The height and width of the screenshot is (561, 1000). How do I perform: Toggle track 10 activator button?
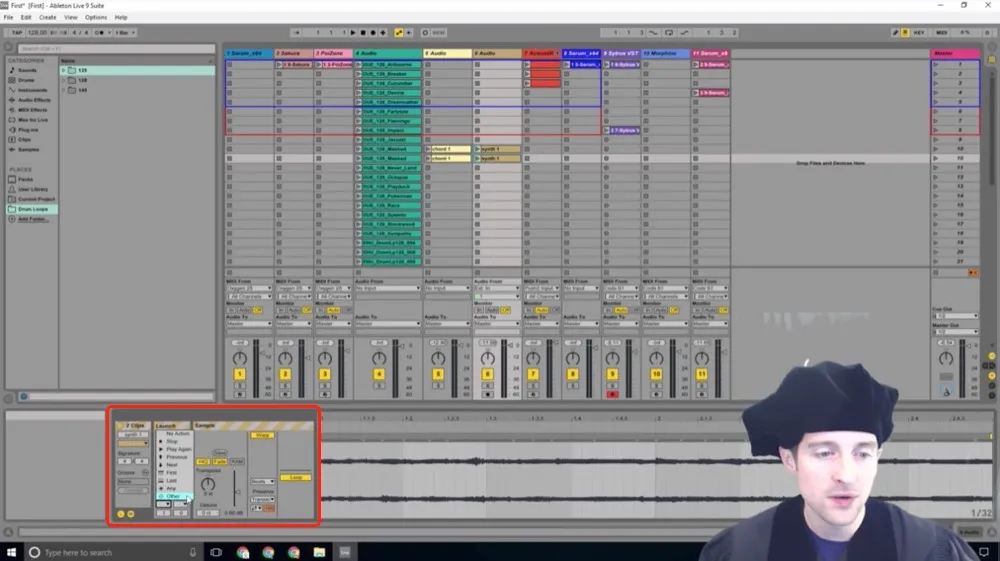(x=656, y=374)
